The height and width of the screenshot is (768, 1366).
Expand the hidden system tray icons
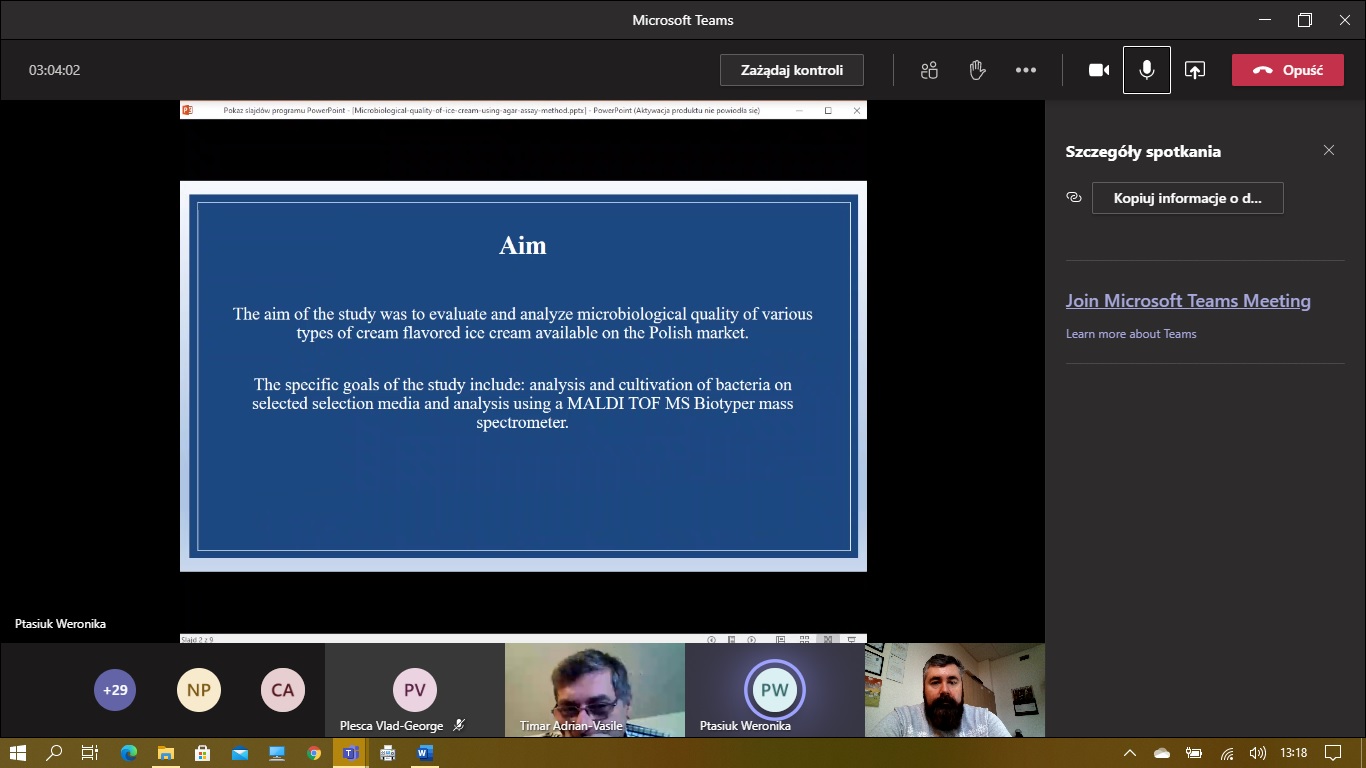(x=1130, y=753)
